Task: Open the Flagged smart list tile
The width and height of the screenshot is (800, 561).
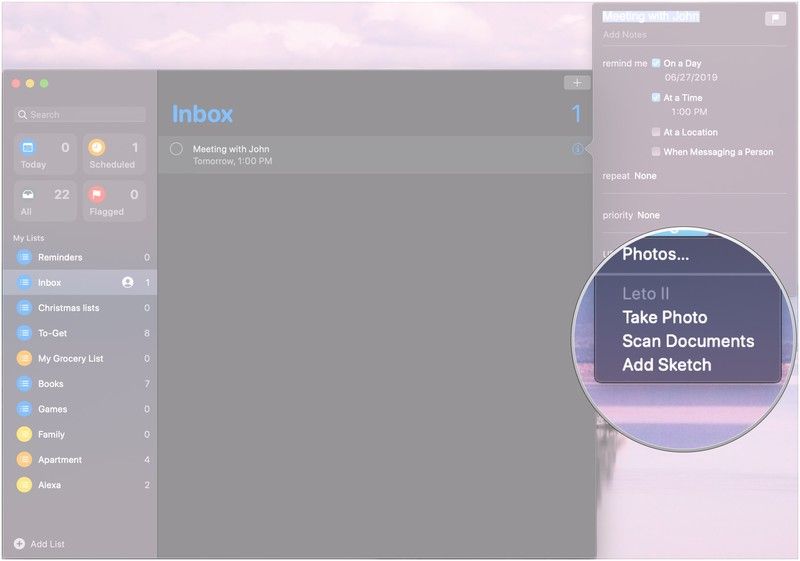Action: pos(114,201)
